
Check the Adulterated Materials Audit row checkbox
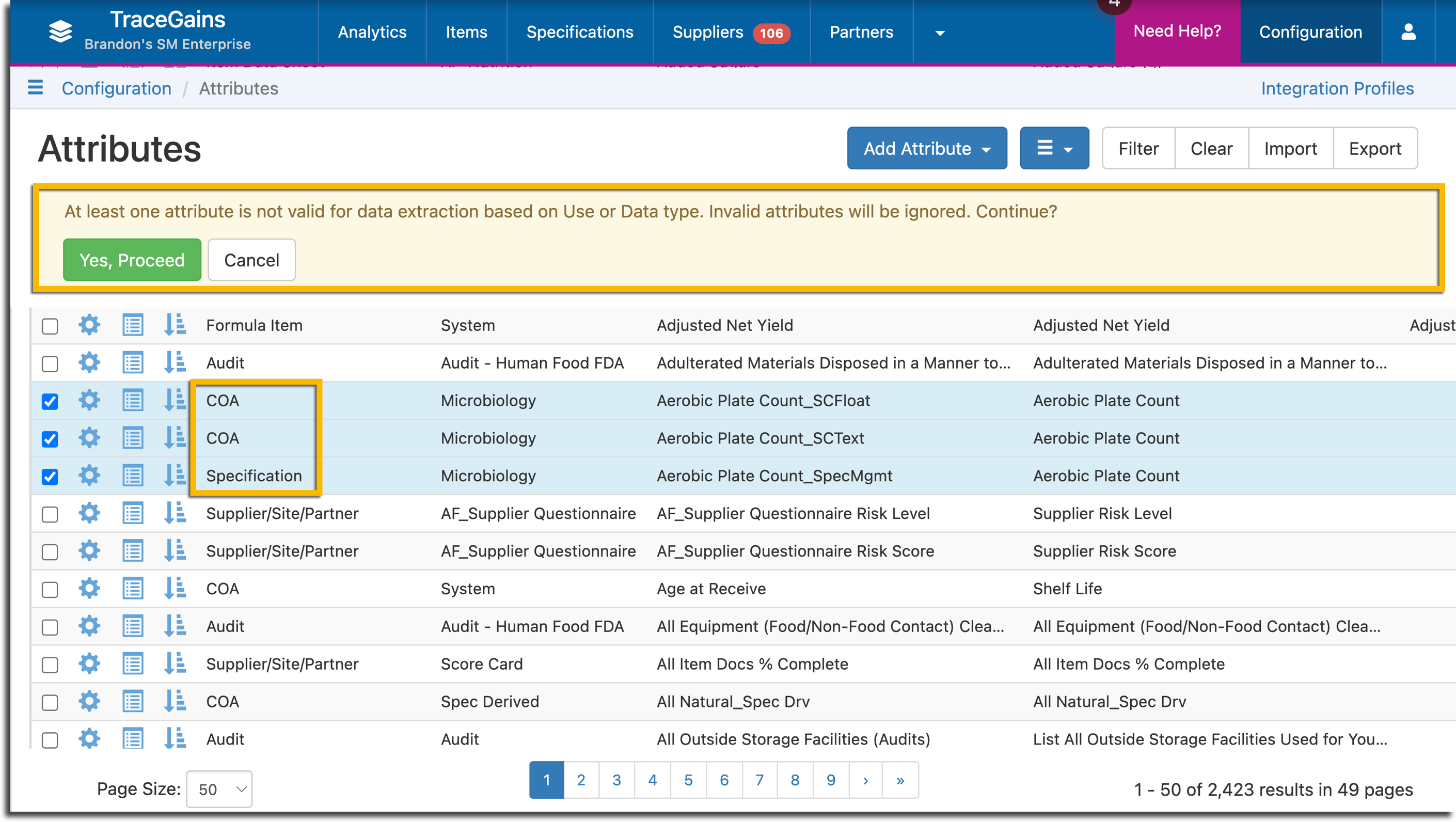(x=50, y=364)
